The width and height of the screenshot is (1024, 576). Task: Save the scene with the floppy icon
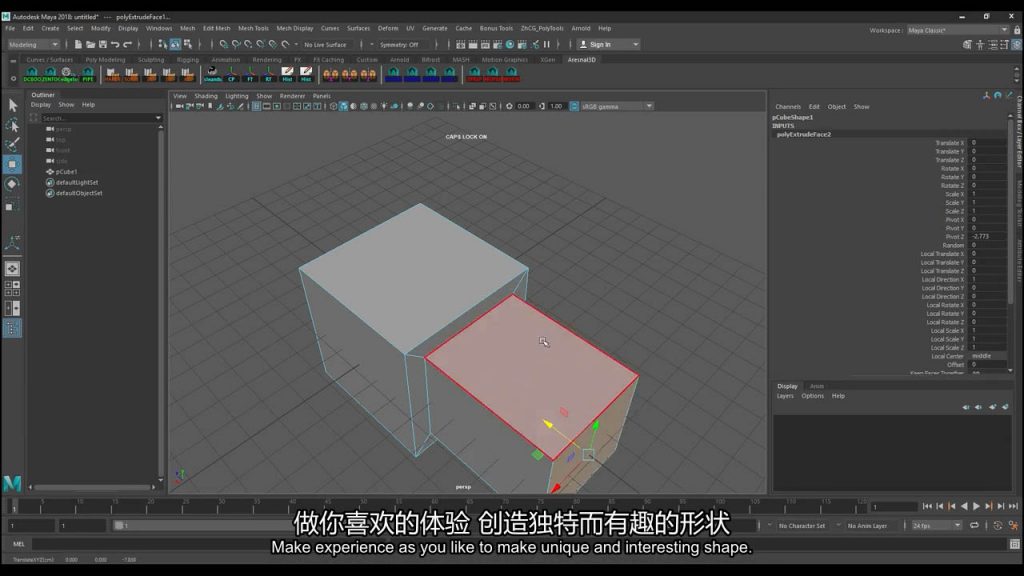[x=103, y=44]
